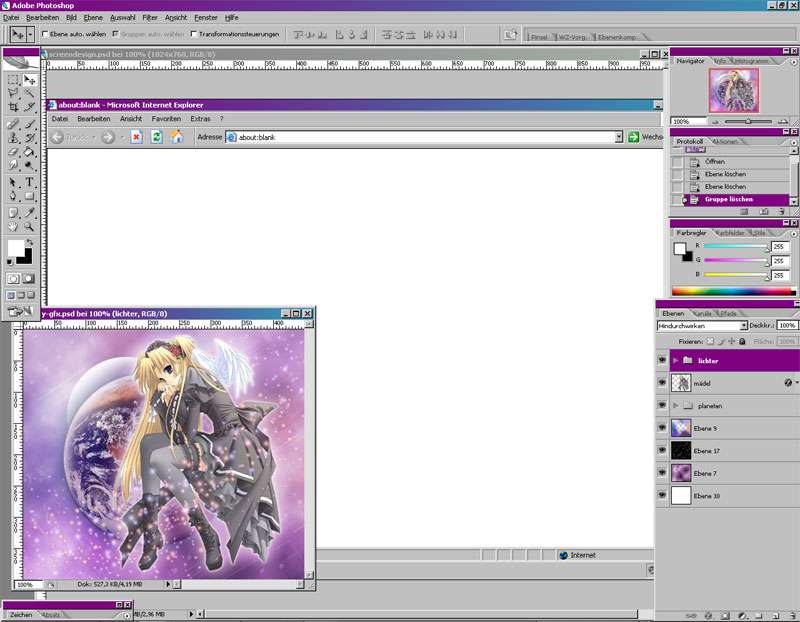Hide the 'planeten' group

[x=662, y=405]
